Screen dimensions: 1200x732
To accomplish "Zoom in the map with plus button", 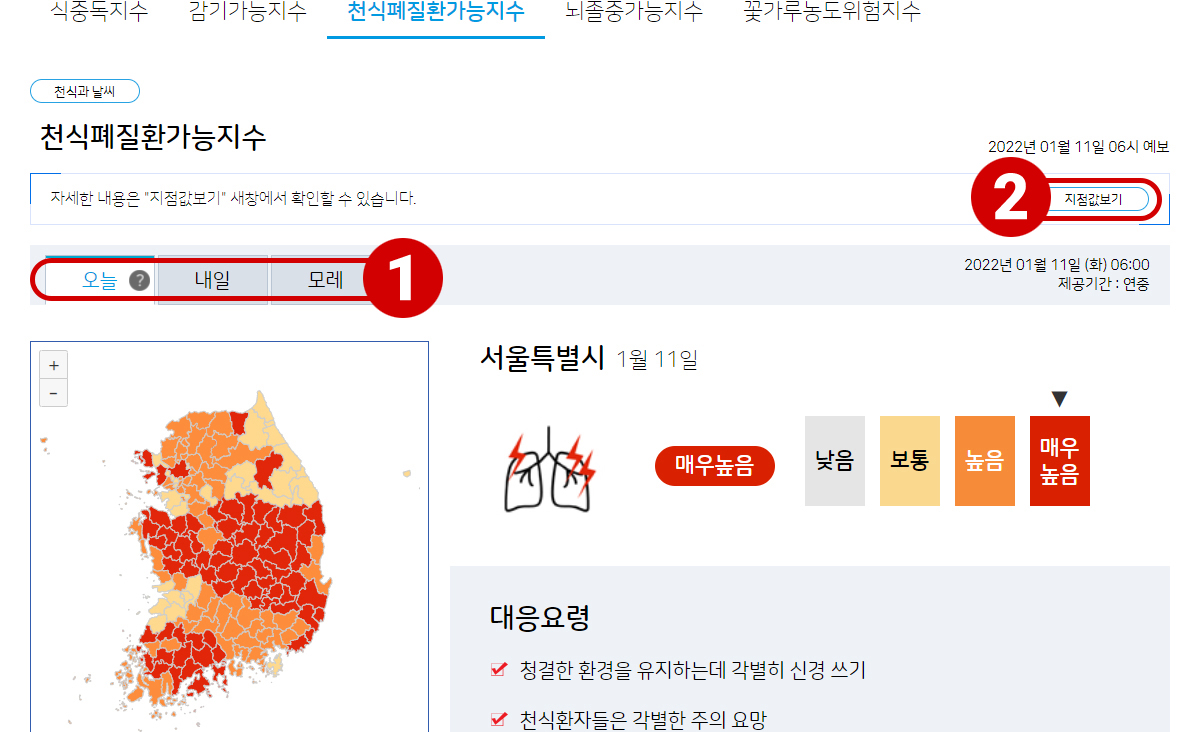I will [53, 364].
